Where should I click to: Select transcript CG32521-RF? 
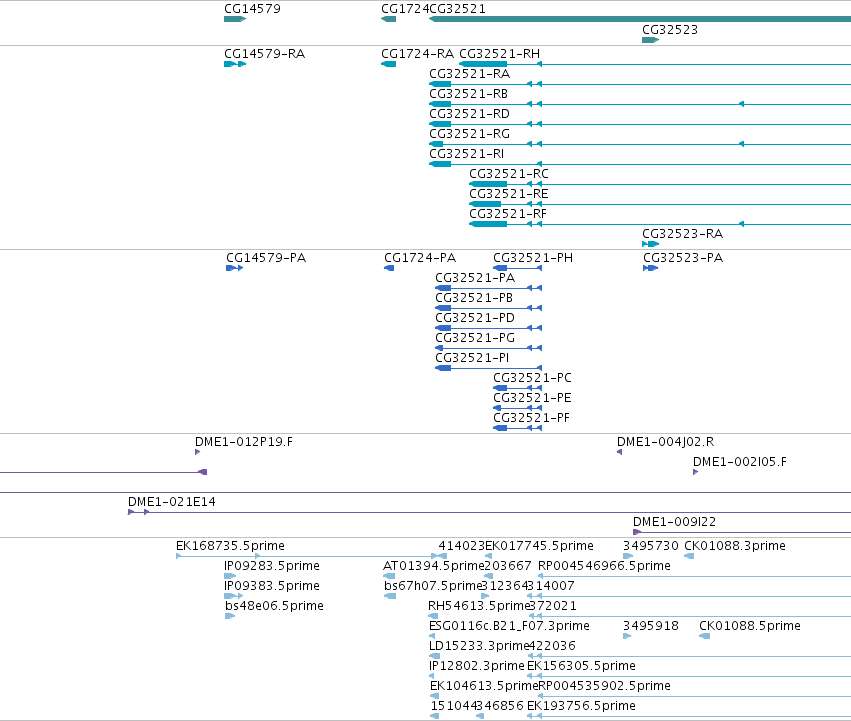pos(508,214)
